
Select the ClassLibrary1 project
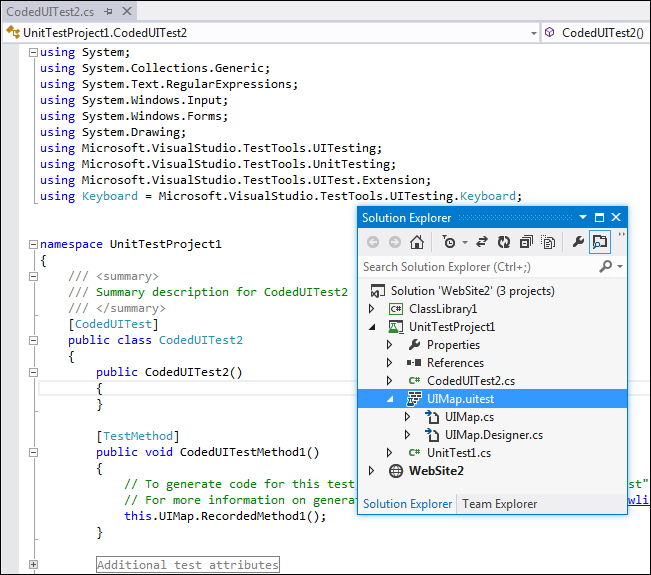point(443,309)
